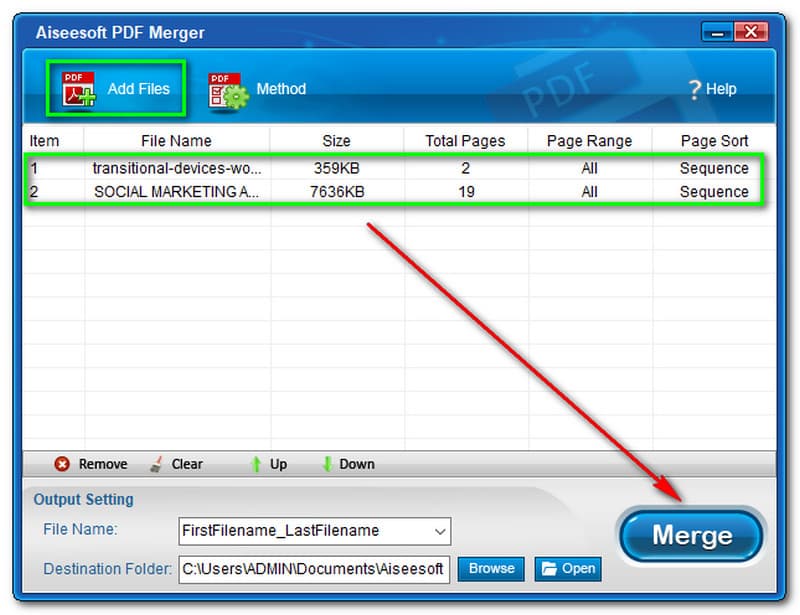This screenshot has width=800, height=615.
Task: Minimize the Aiseesoft PDF Merger window
Action: pos(717,32)
